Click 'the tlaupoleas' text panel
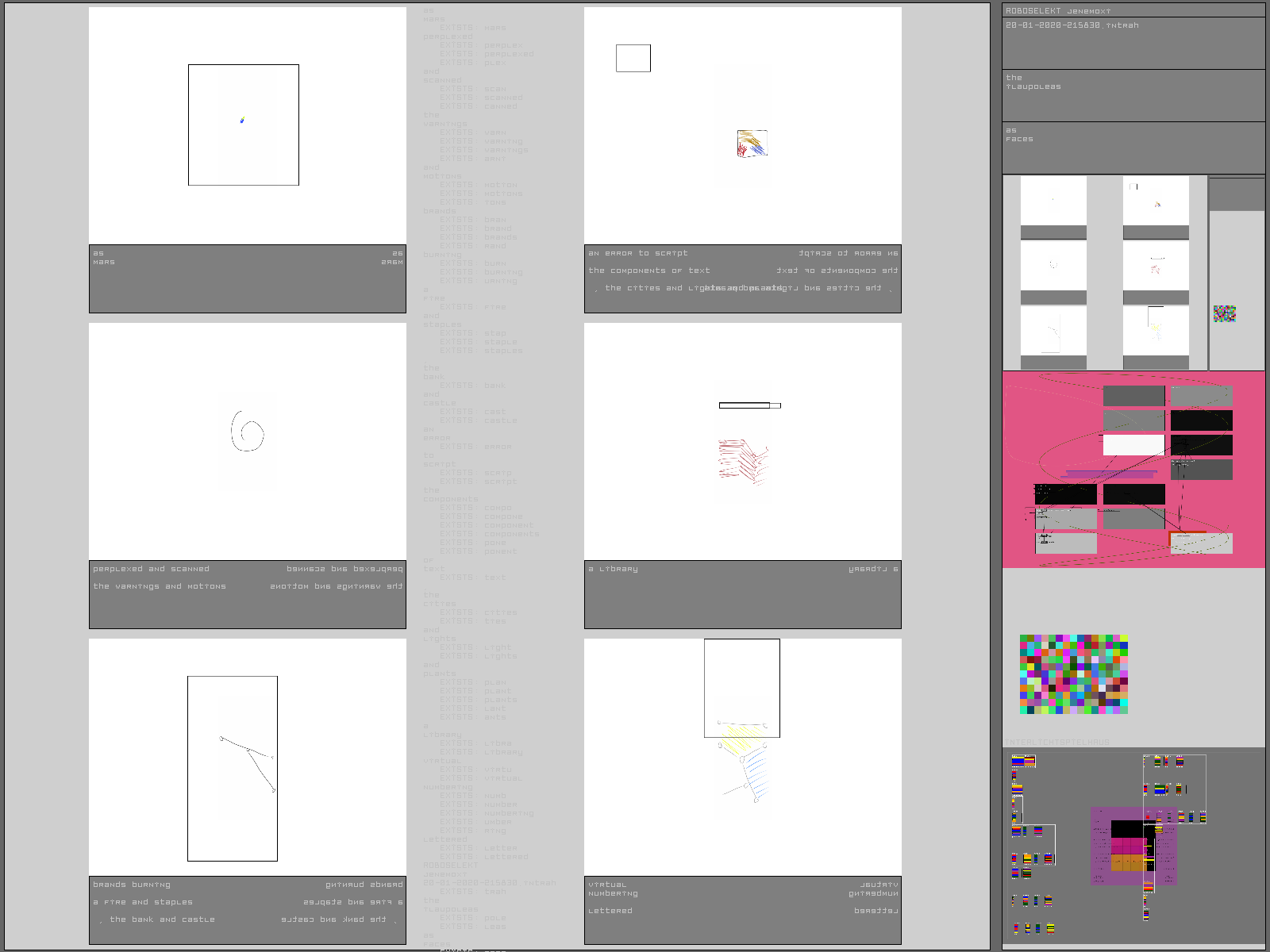The width and height of the screenshot is (1270, 952). [x=1133, y=95]
